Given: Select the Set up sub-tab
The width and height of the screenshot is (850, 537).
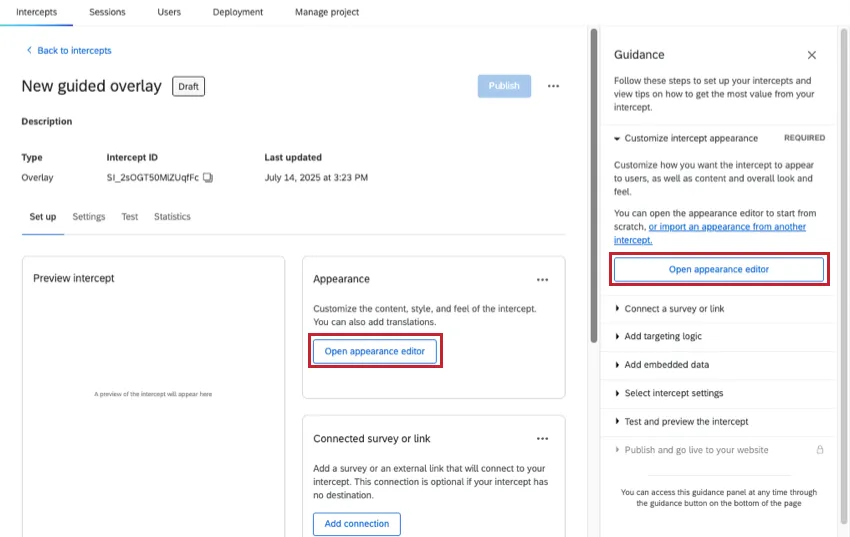Looking at the screenshot, I should click(43, 217).
